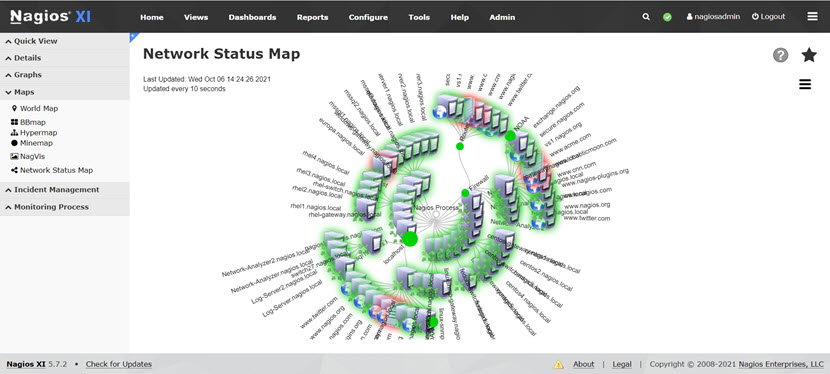830x374 pixels.
Task: Click the BBmap grid icon
Action: [14, 122]
